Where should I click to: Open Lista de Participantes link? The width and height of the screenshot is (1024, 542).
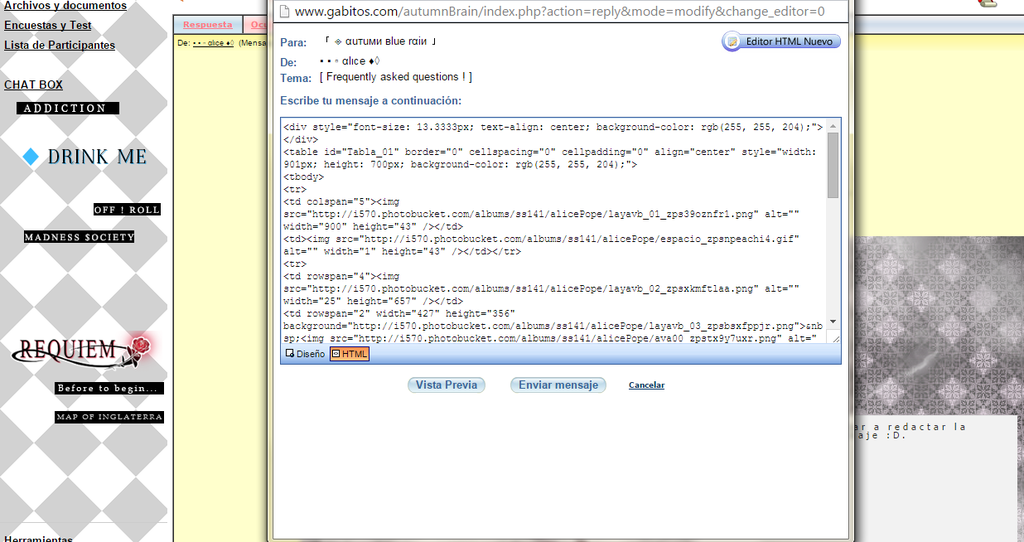pos(59,45)
